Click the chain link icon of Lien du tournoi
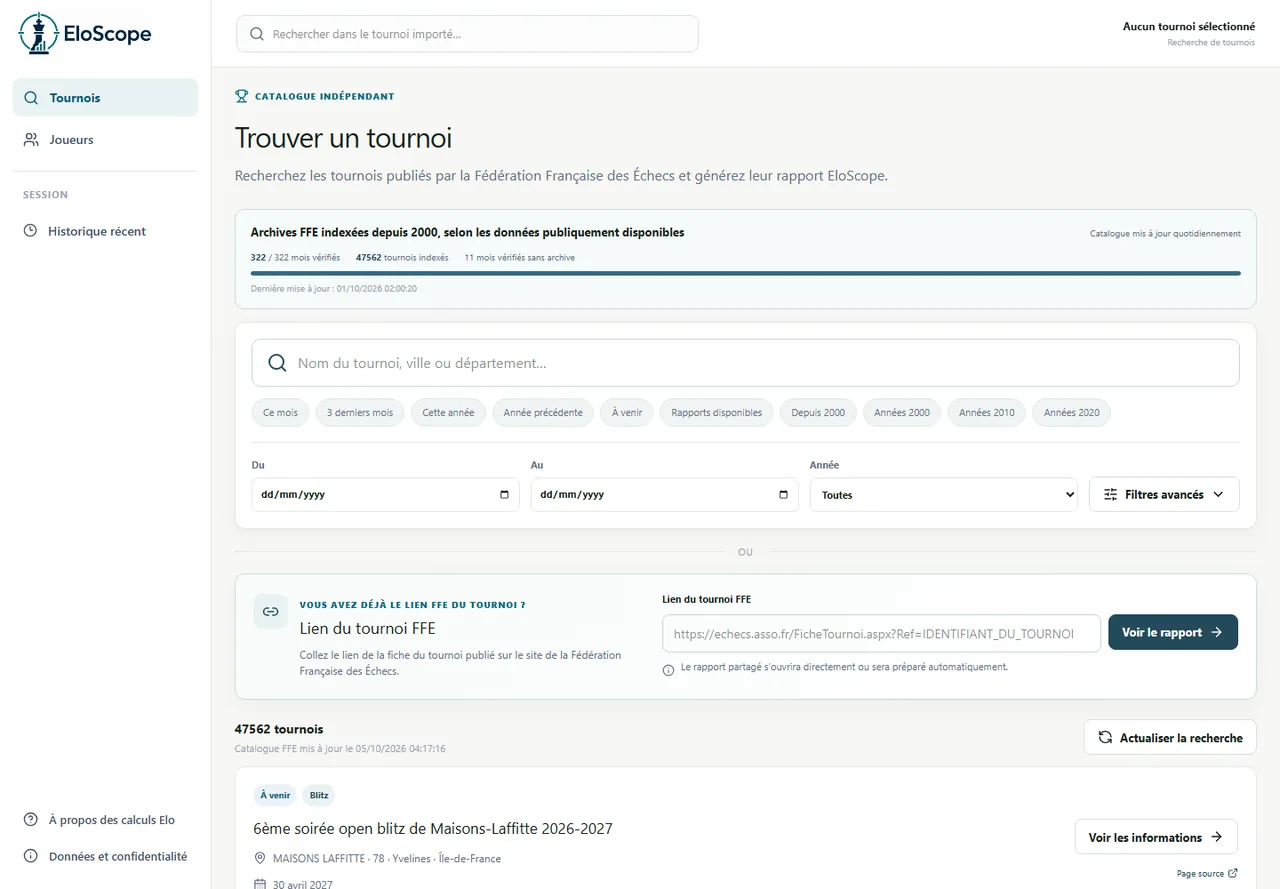The image size is (1280, 889). tap(270, 611)
